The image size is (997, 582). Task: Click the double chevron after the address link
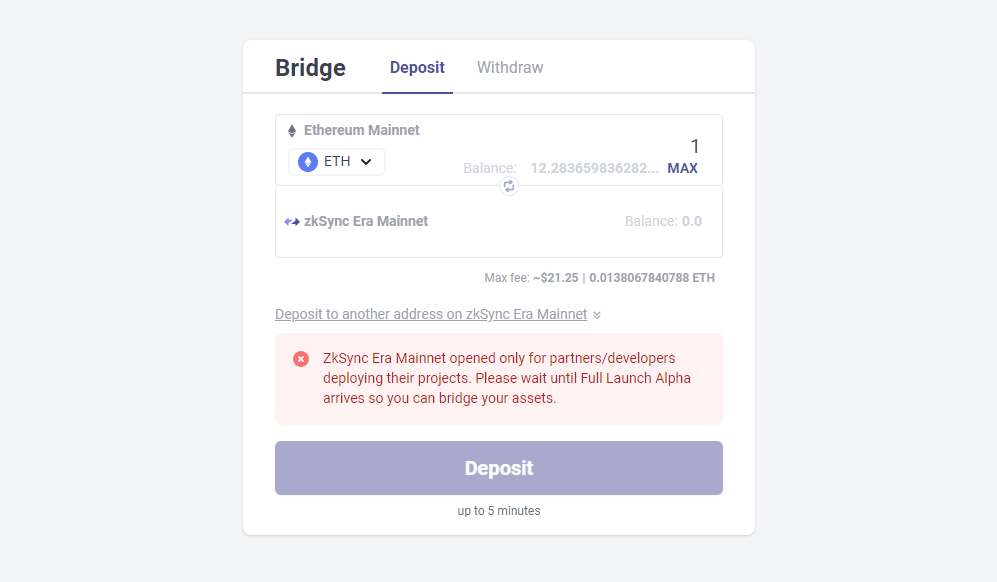597,314
